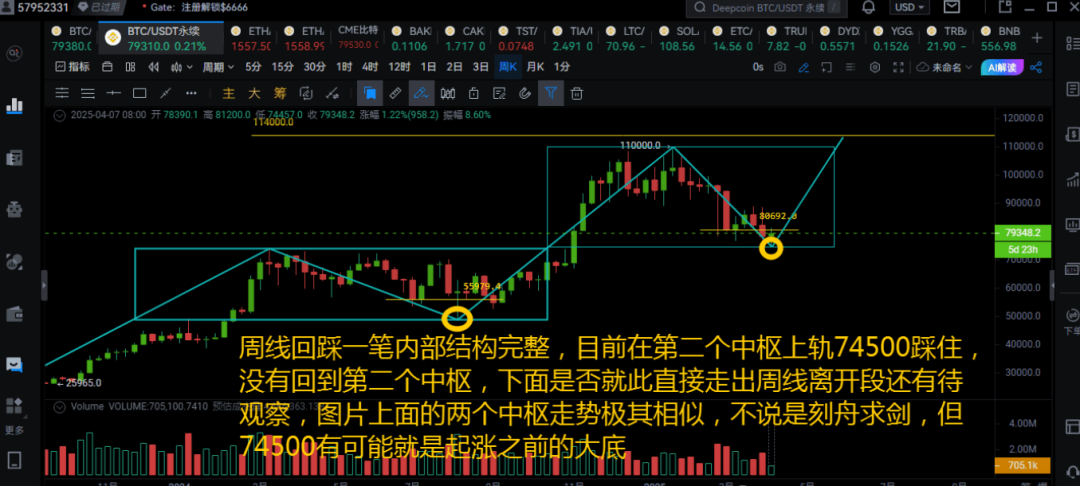Toggle the 大 indicator button

254,93
